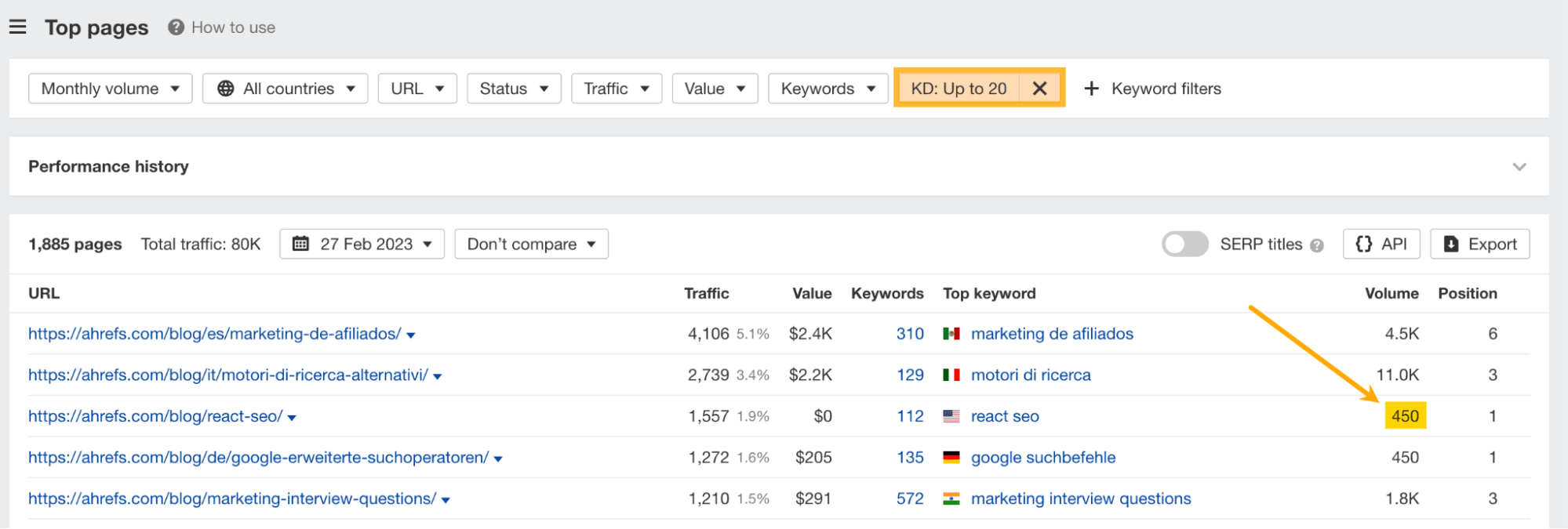Open the Don't compare dropdown
Screen dimensions: 1568x529
click(531, 244)
